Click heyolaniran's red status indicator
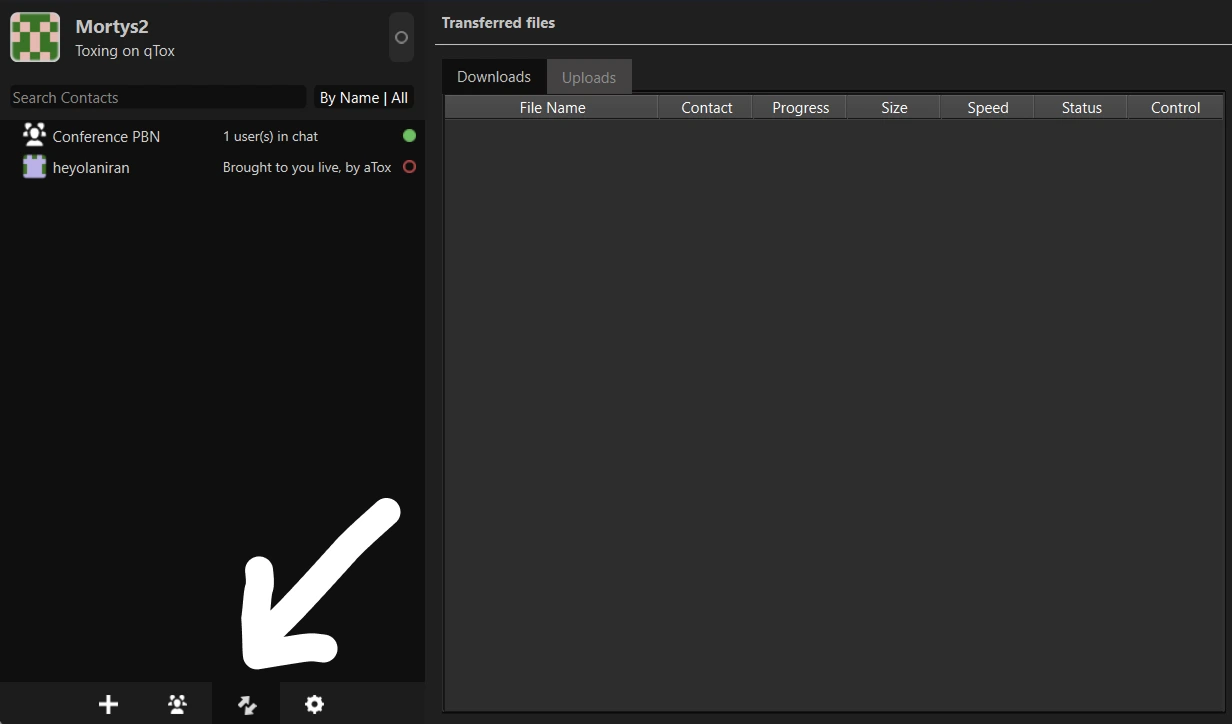1232x724 pixels. [x=409, y=167]
